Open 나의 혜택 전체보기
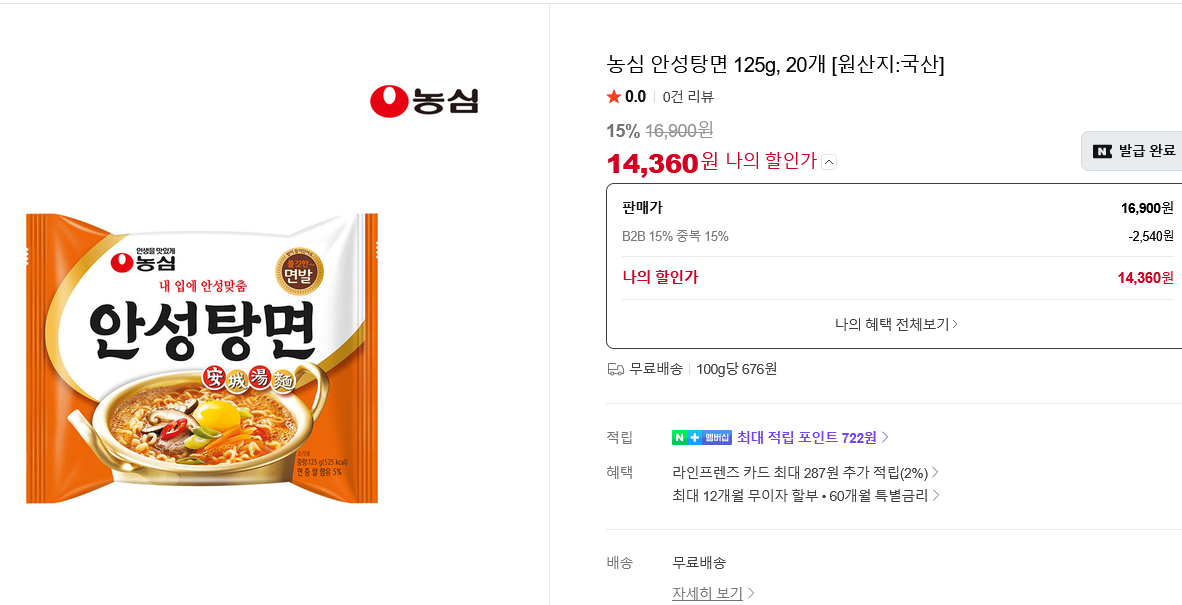The image size is (1182, 605). tap(896, 324)
